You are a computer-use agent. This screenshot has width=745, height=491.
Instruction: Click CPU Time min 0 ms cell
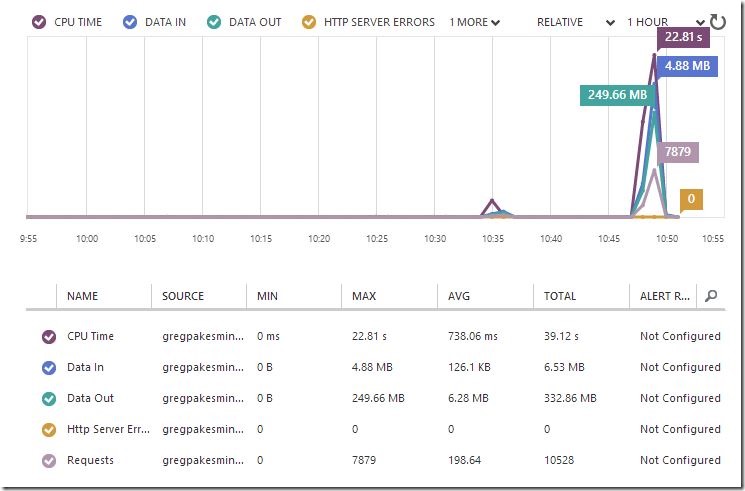[268, 336]
